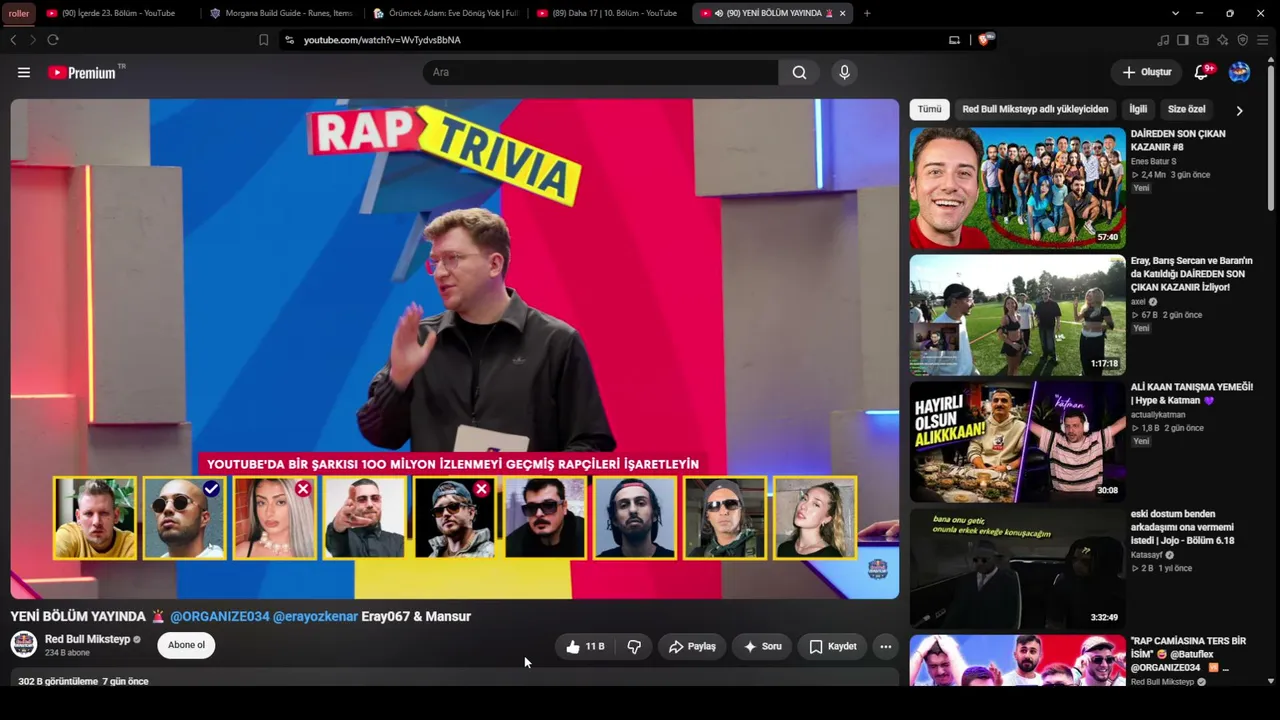The width and height of the screenshot is (1280, 720).
Task: Start voice search with the microphone
Action: (845, 72)
